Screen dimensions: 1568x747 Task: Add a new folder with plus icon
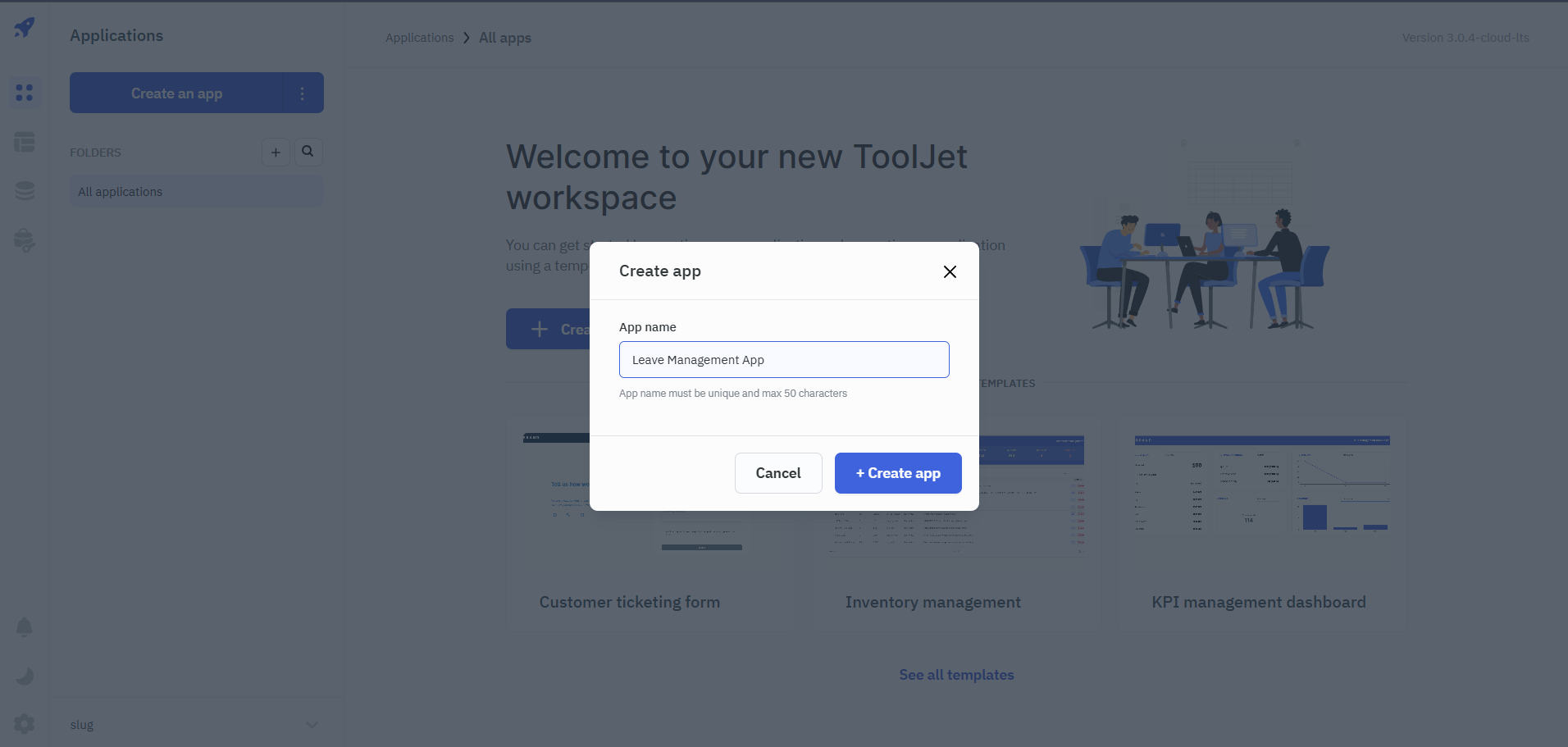pyautogui.click(x=276, y=152)
